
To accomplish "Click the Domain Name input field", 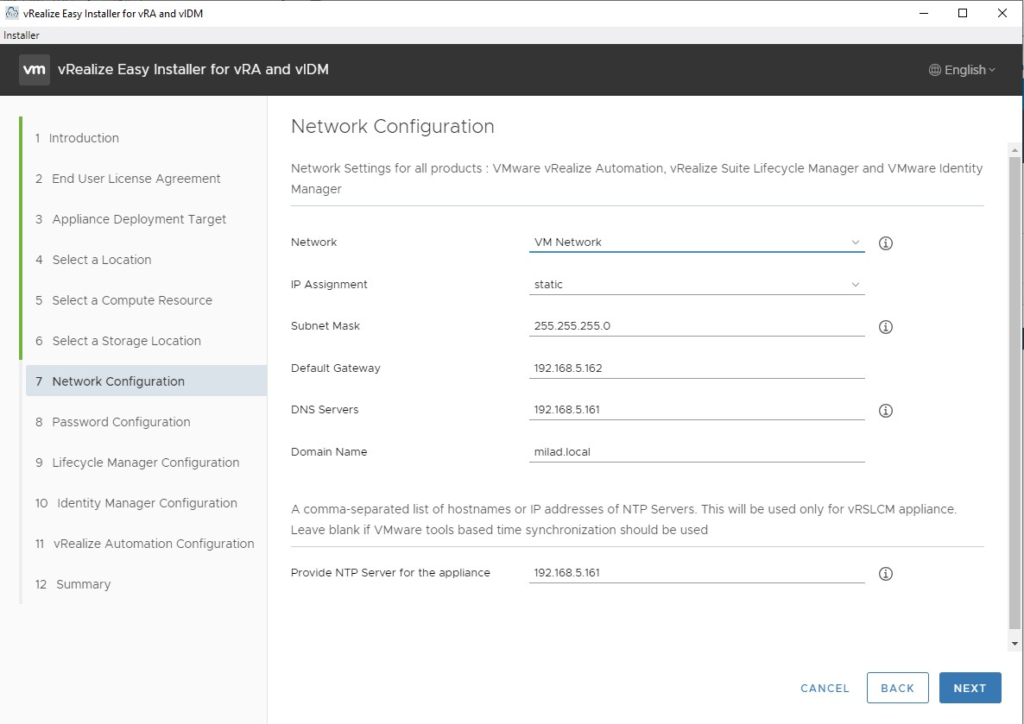I will (697, 452).
